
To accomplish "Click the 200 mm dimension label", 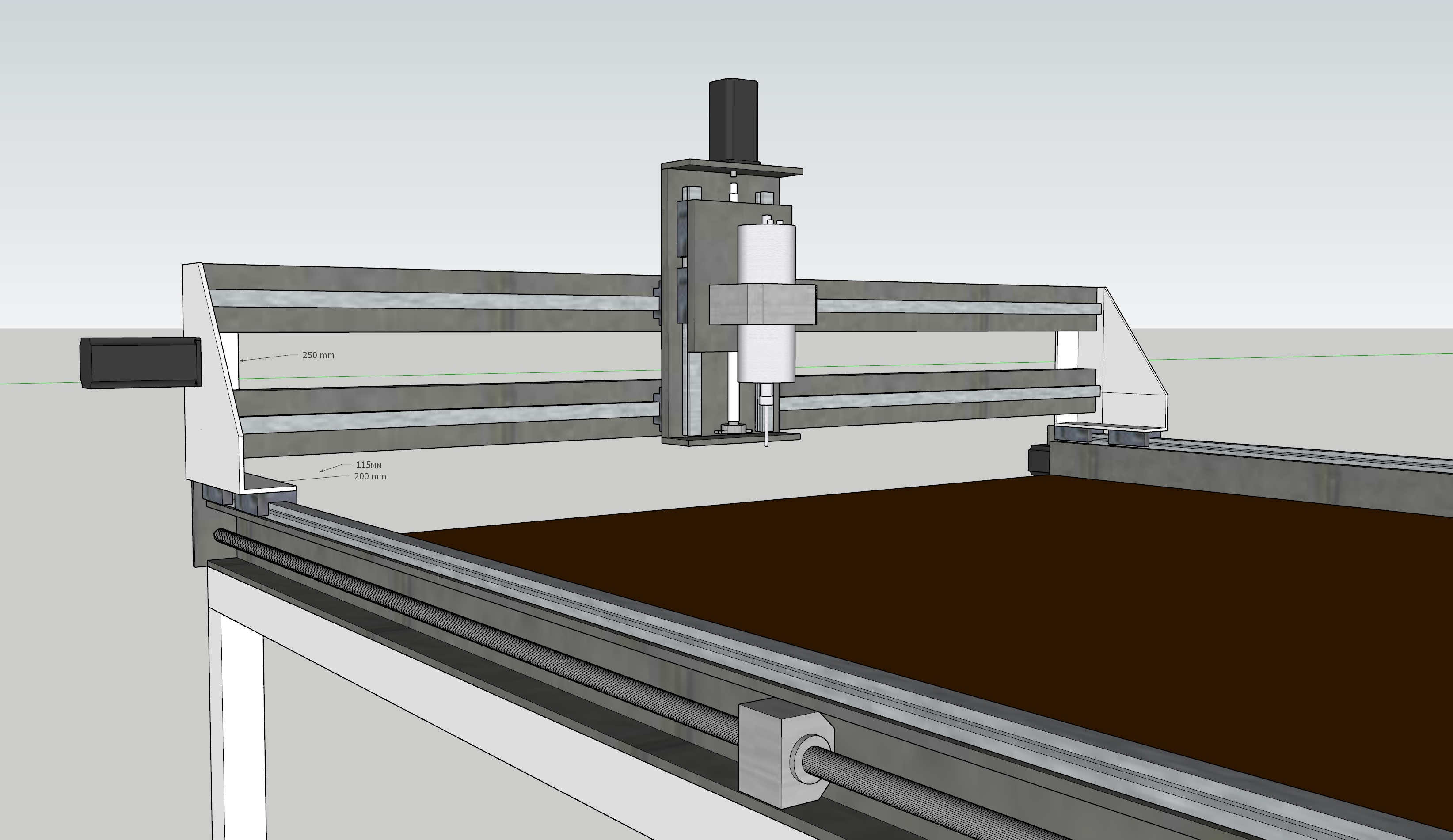I will coord(369,477).
